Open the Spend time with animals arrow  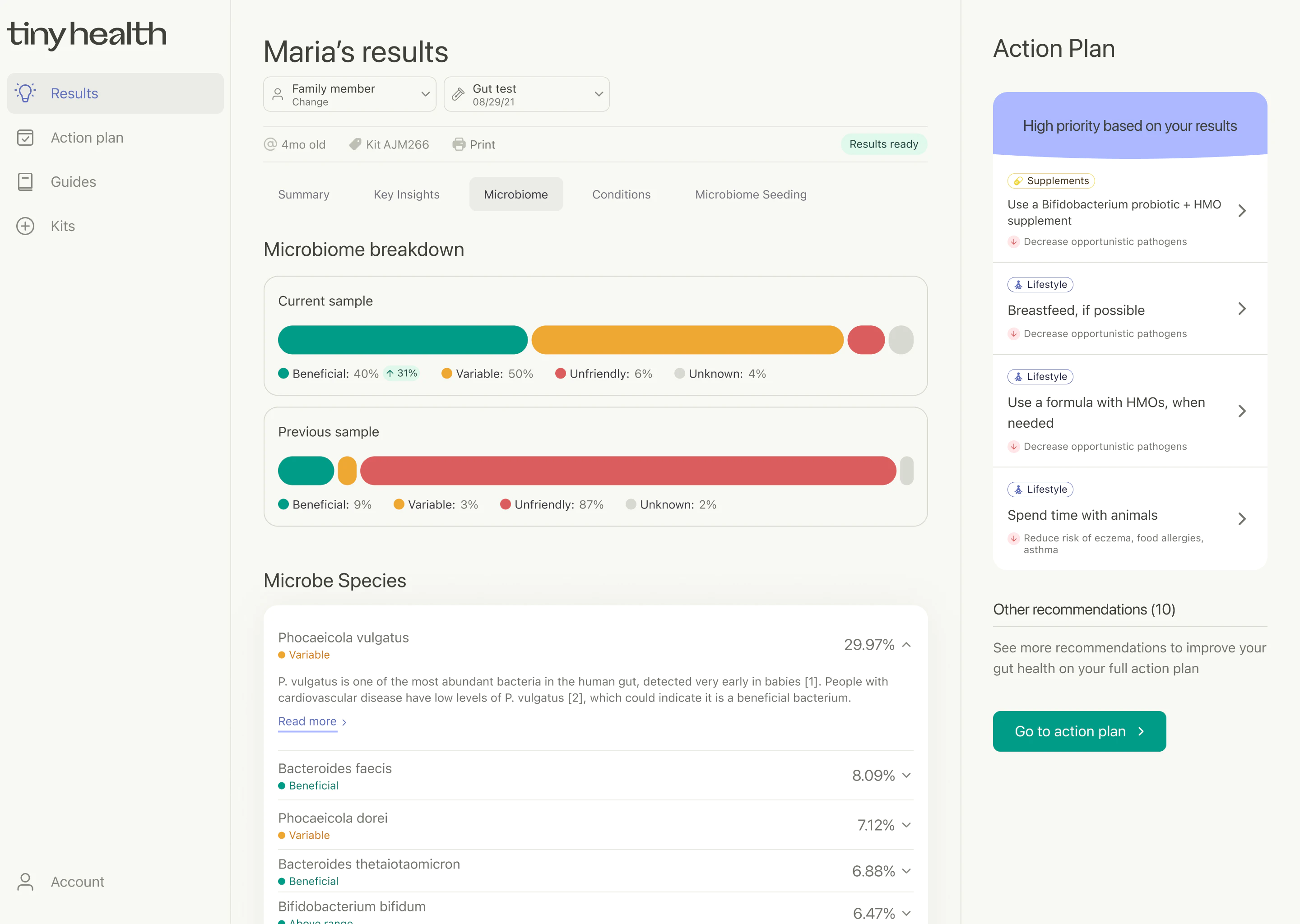click(x=1242, y=519)
